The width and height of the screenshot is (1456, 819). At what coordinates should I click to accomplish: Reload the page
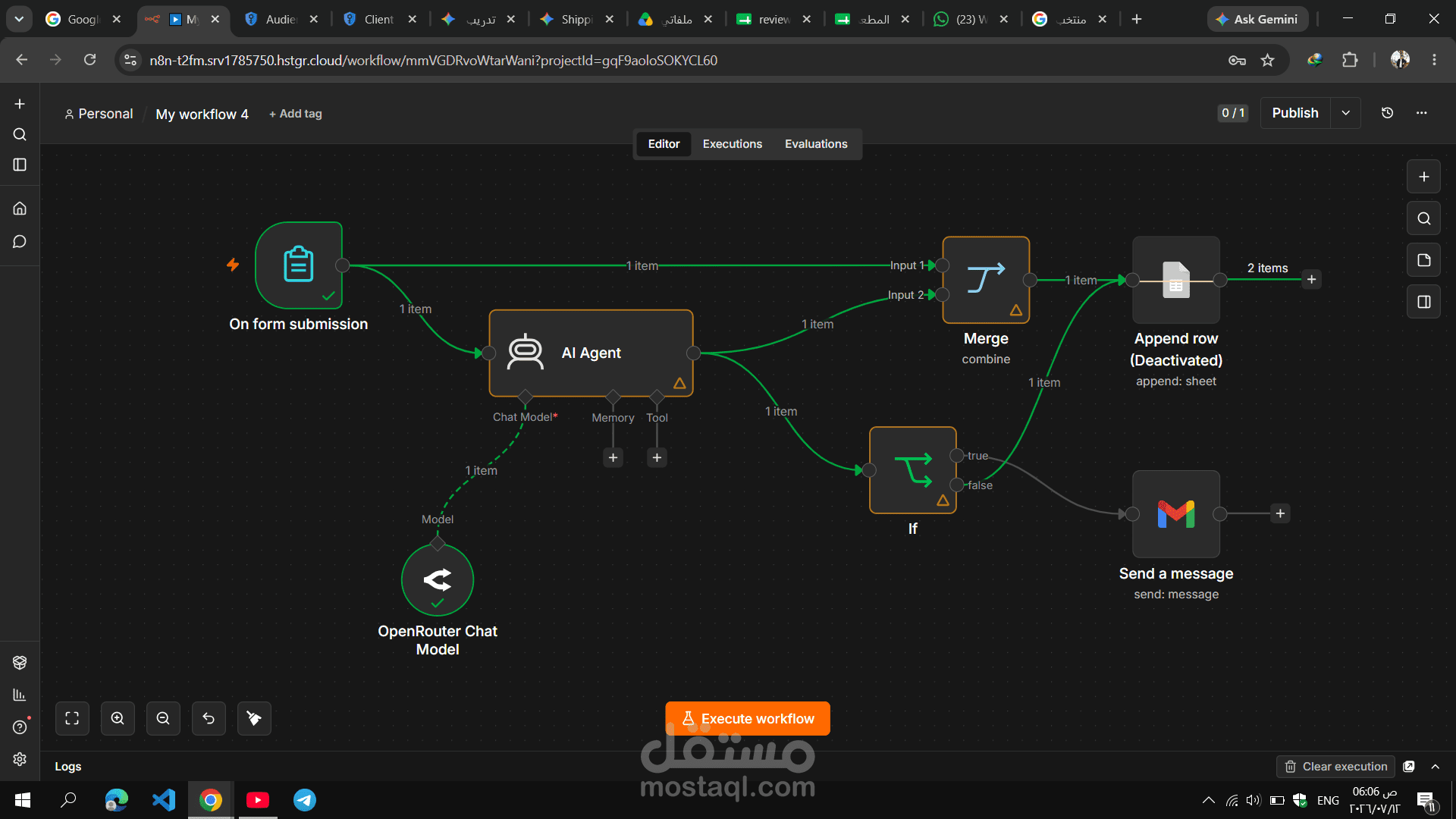[89, 60]
